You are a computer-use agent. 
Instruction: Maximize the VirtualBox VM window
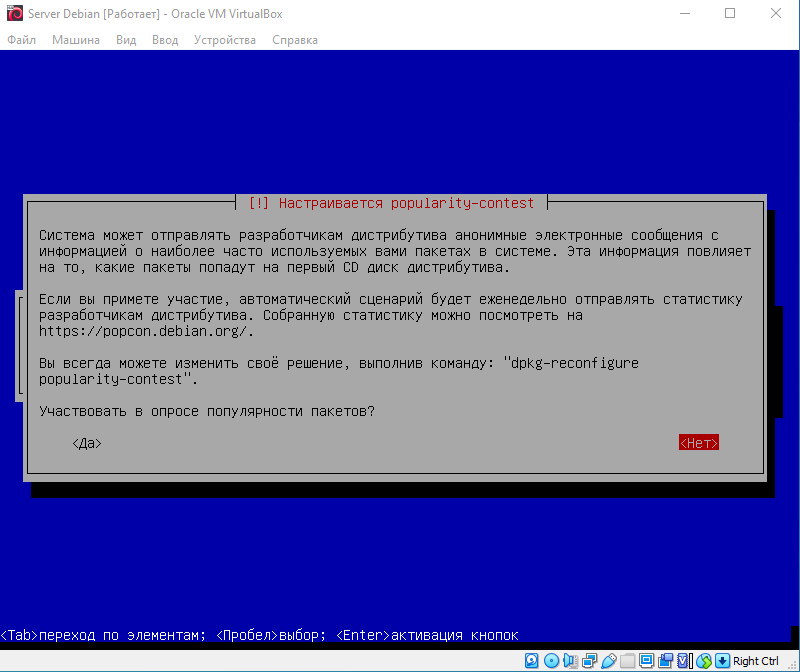pyautogui.click(x=730, y=15)
